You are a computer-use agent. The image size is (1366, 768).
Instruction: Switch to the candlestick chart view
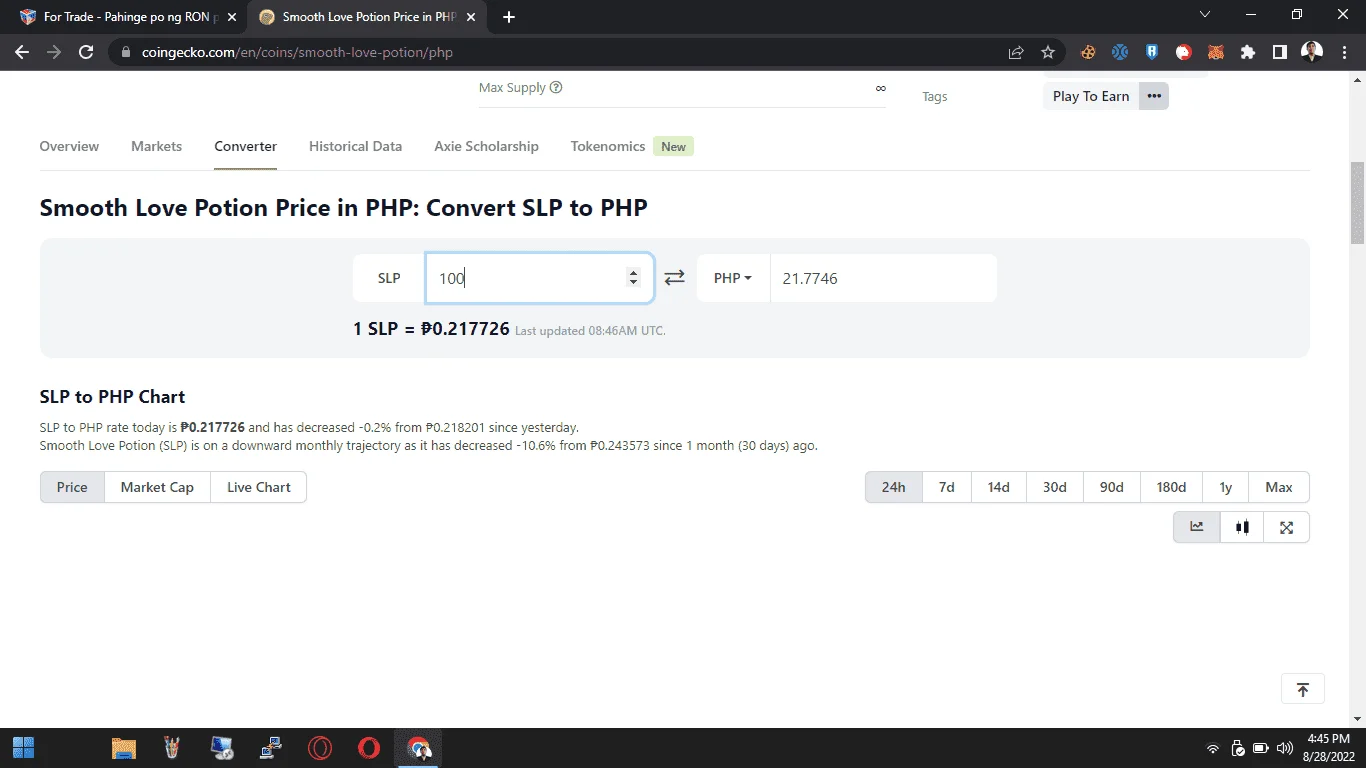1242,527
